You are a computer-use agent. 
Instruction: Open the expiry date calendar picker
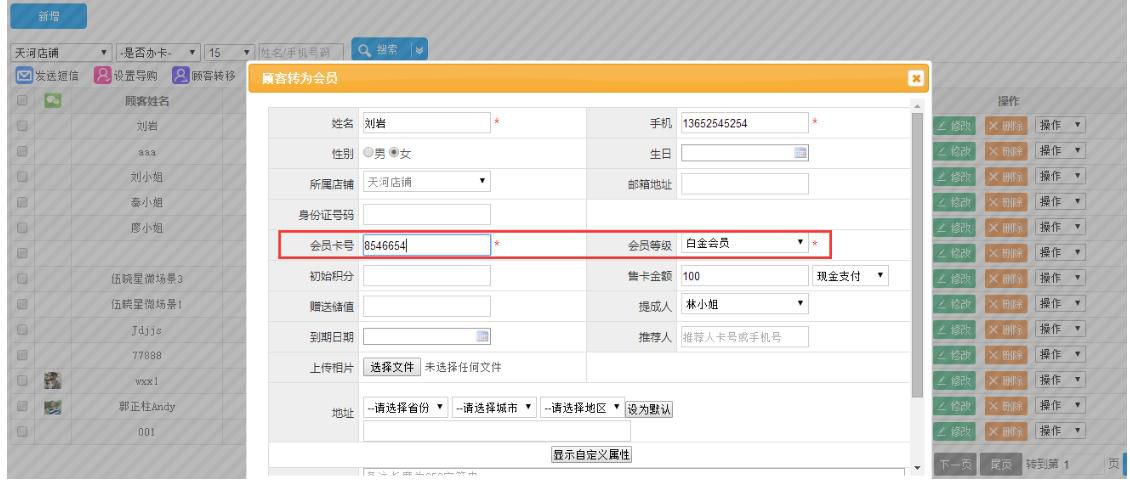482,336
